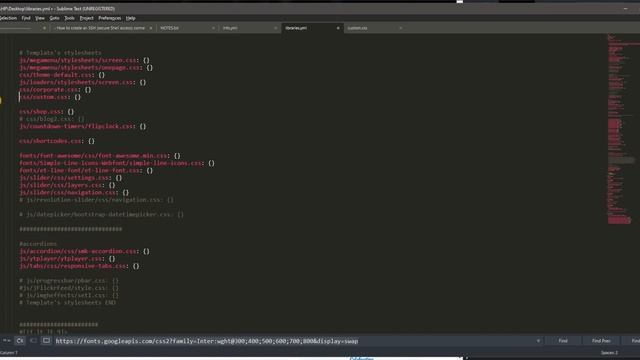The height and width of the screenshot is (360, 640).
Task: Open the View menu
Action: click(40, 18)
